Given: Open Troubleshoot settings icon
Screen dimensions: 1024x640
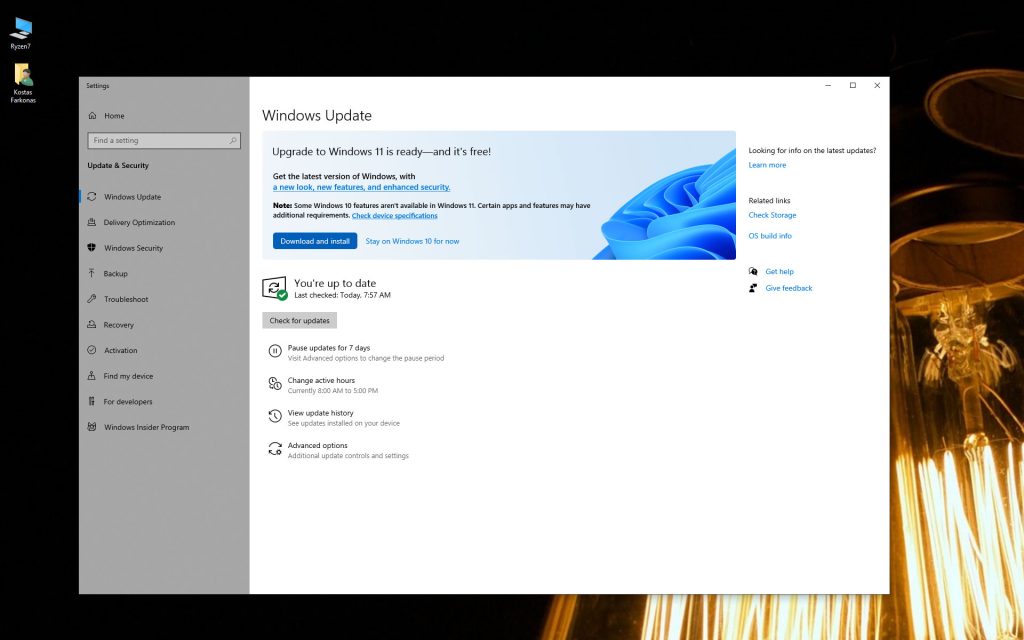Looking at the screenshot, I should pyautogui.click(x=91, y=299).
